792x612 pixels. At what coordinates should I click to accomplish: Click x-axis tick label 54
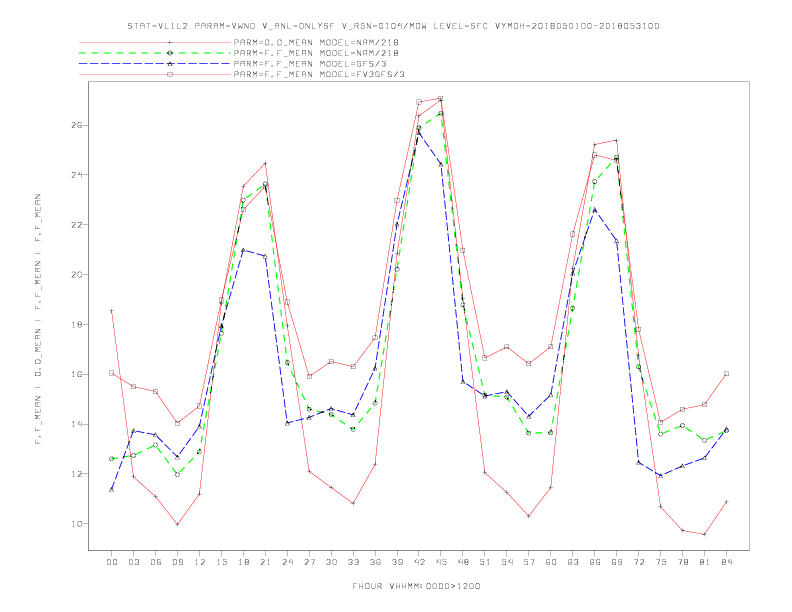[x=507, y=562]
